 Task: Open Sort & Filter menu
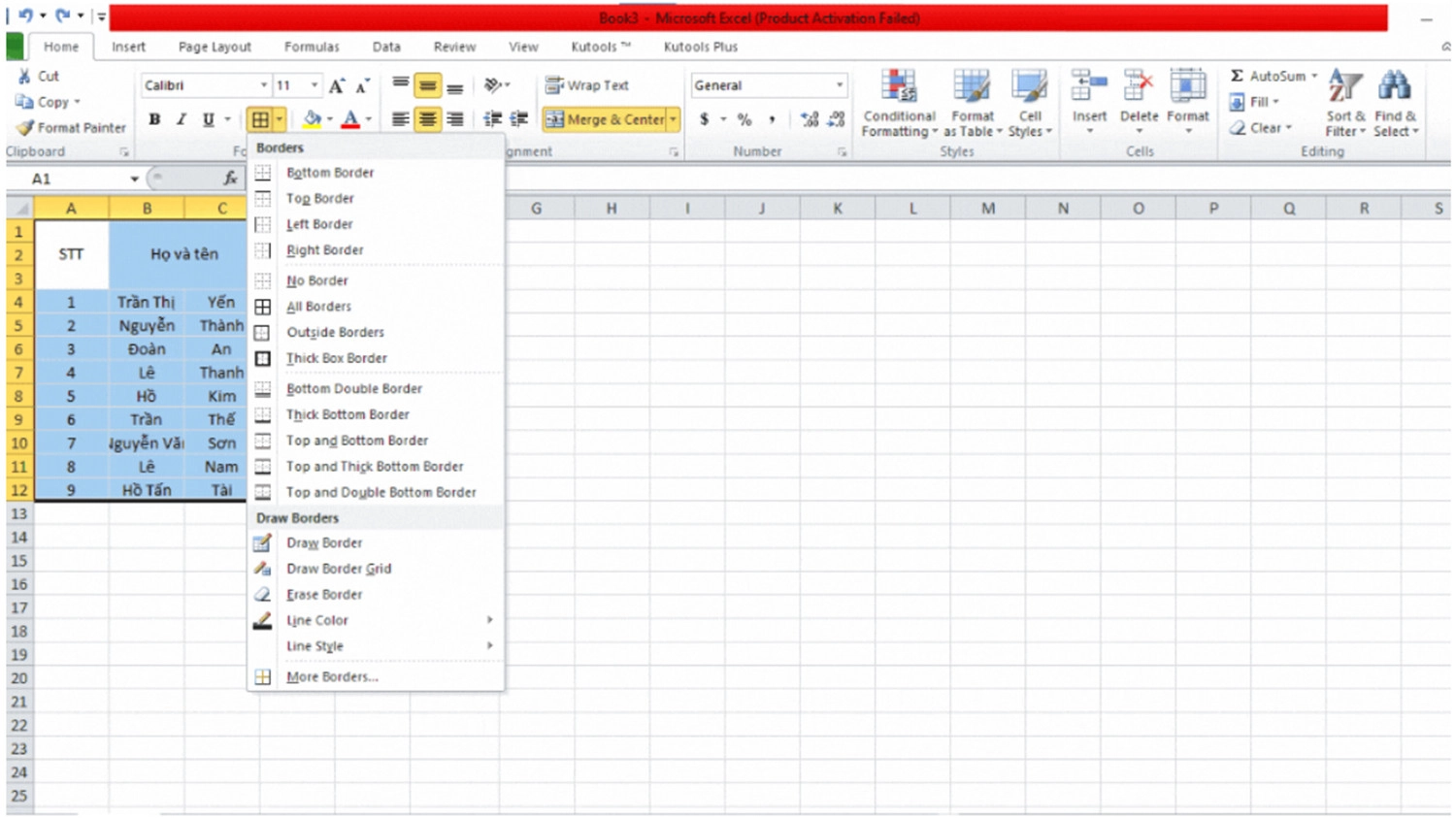(1345, 103)
